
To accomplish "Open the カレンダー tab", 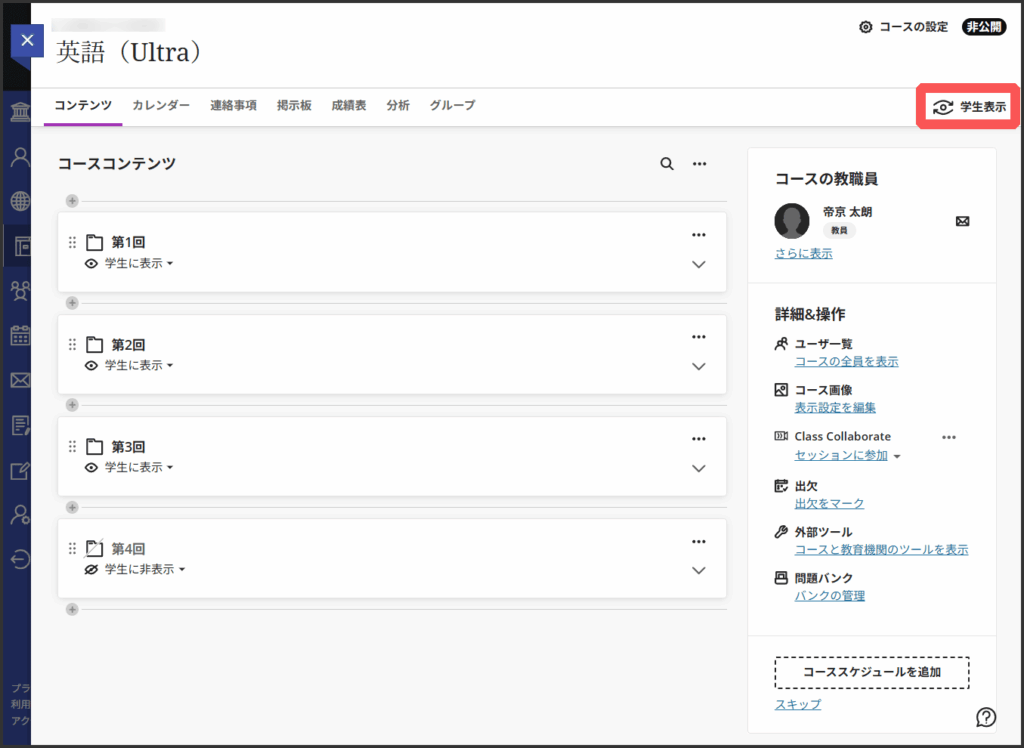I will [x=161, y=105].
